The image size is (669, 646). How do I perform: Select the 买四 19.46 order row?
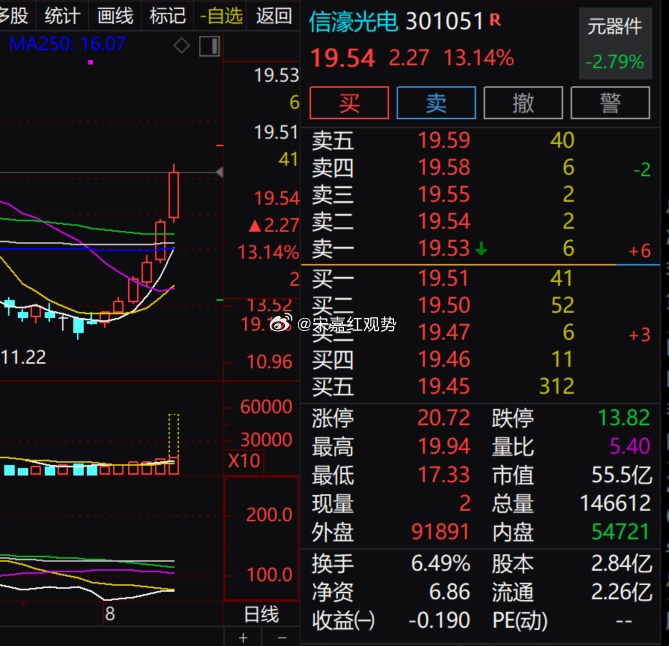pos(480,359)
